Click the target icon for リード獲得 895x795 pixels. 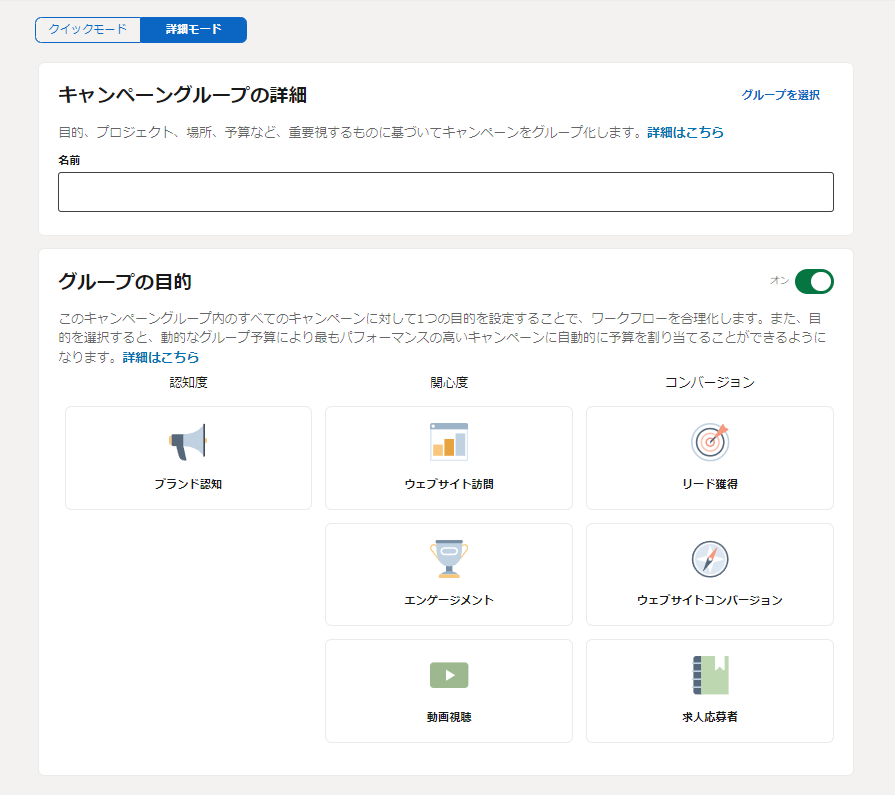pyautogui.click(x=710, y=442)
